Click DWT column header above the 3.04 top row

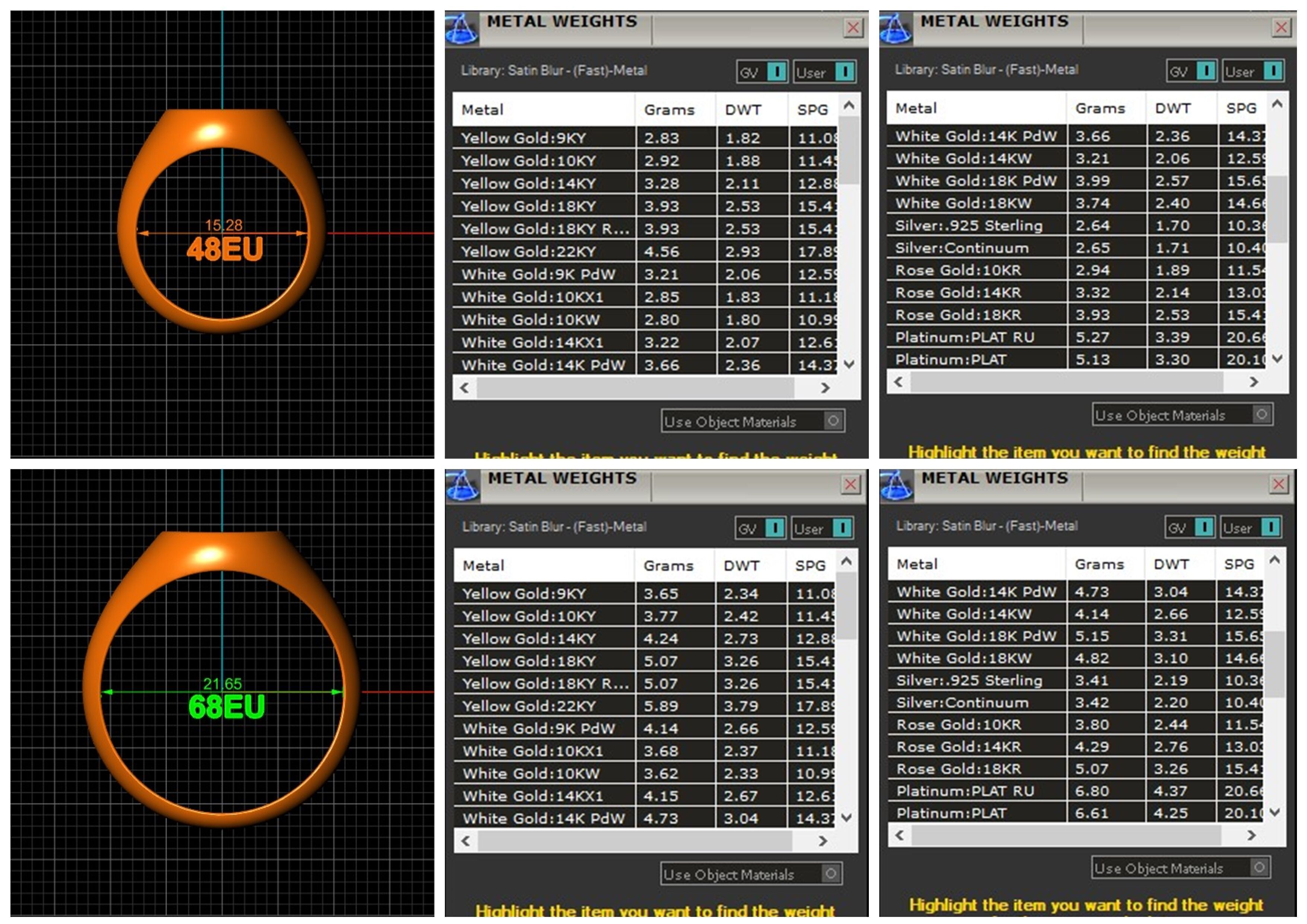coord(1171,564)
